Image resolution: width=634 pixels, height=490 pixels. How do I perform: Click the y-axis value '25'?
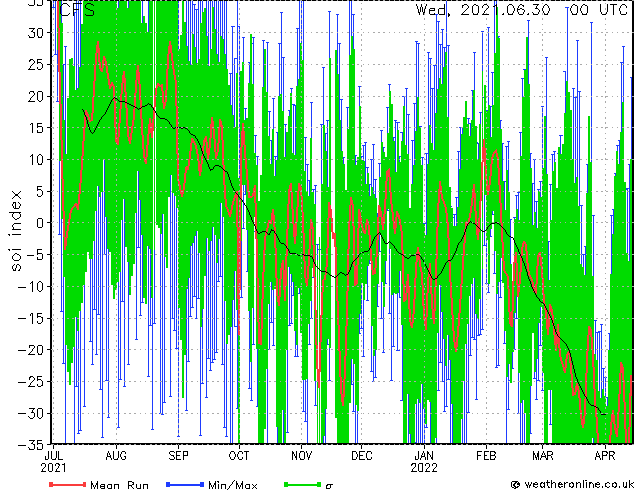pos(36,64)
